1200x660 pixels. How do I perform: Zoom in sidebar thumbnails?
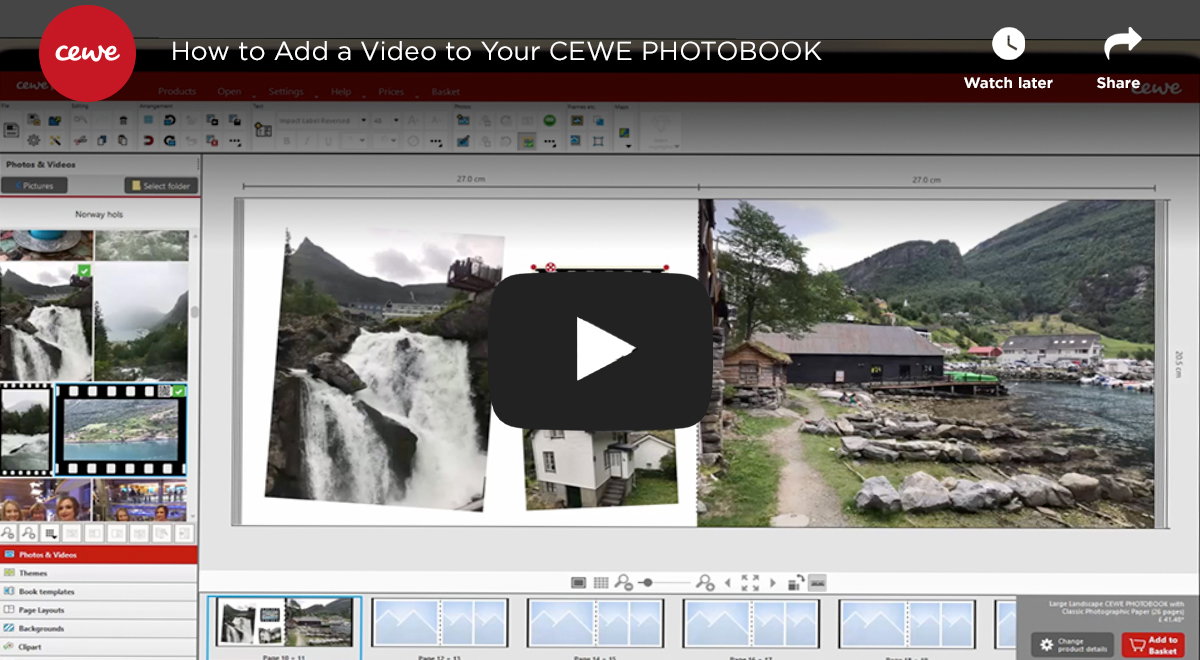(x=28, y=533)
